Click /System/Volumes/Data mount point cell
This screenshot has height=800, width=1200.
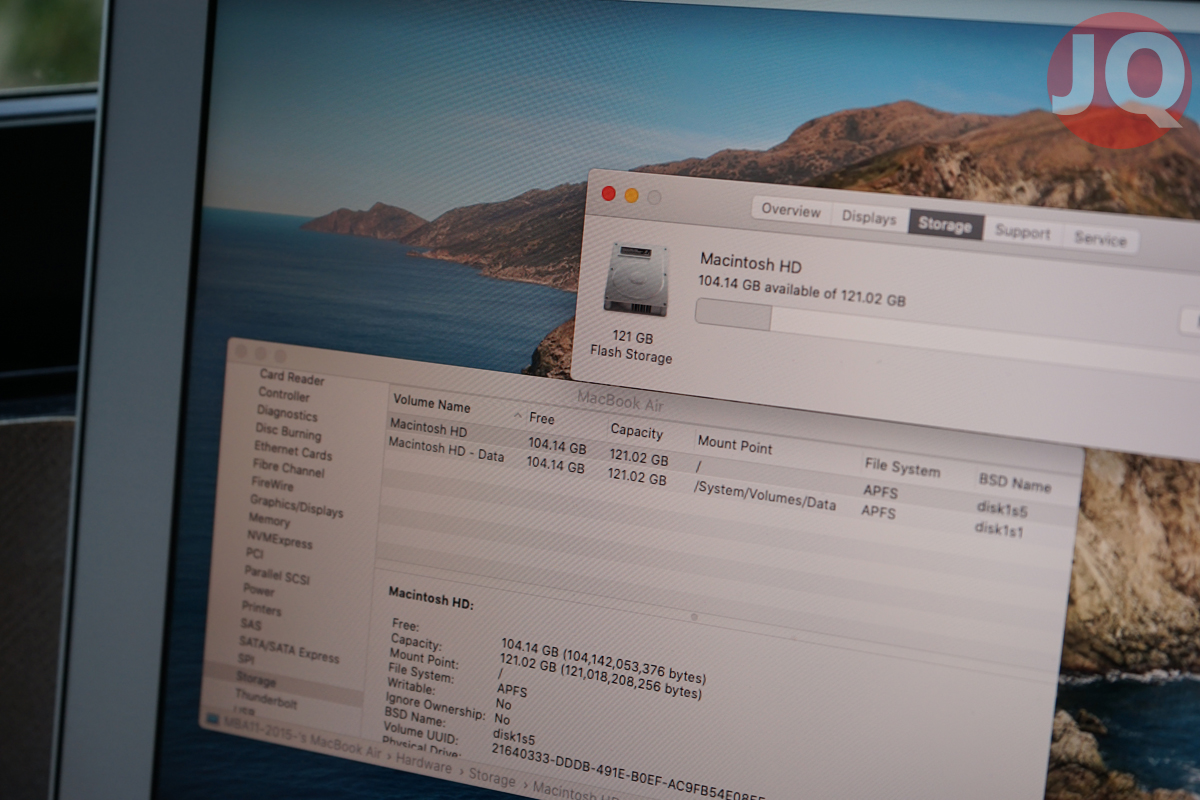pyautogui.click(x=764, y=497)
